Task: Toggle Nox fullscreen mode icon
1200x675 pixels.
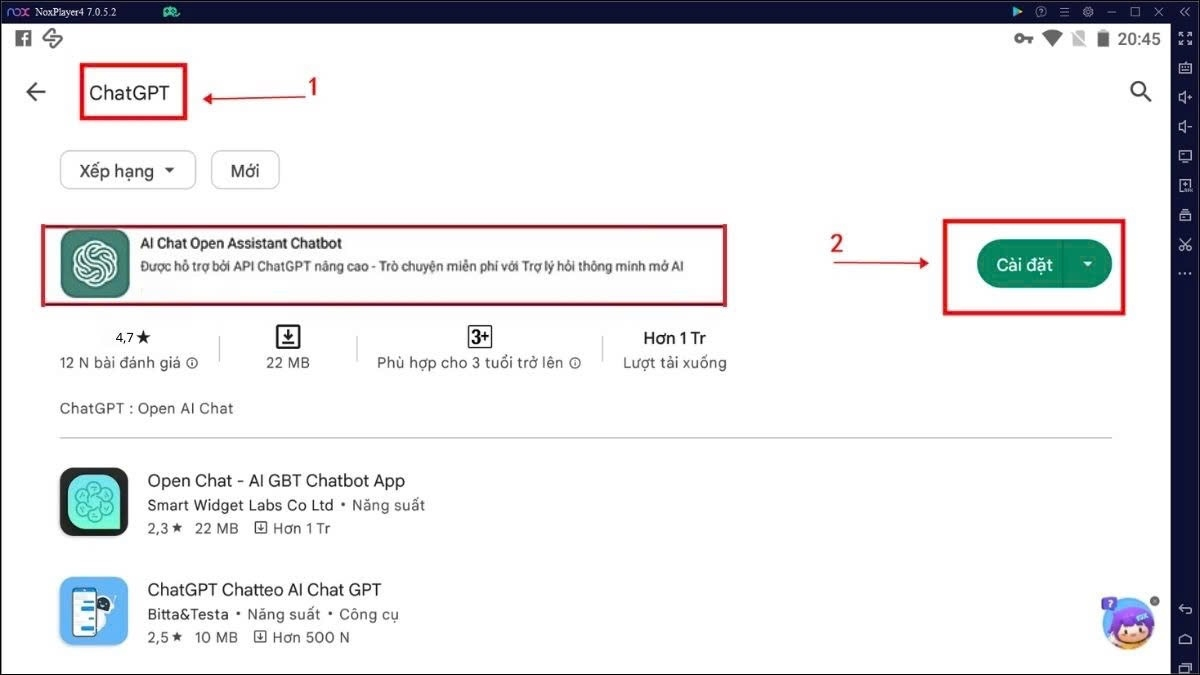Action: point(1185,37)
